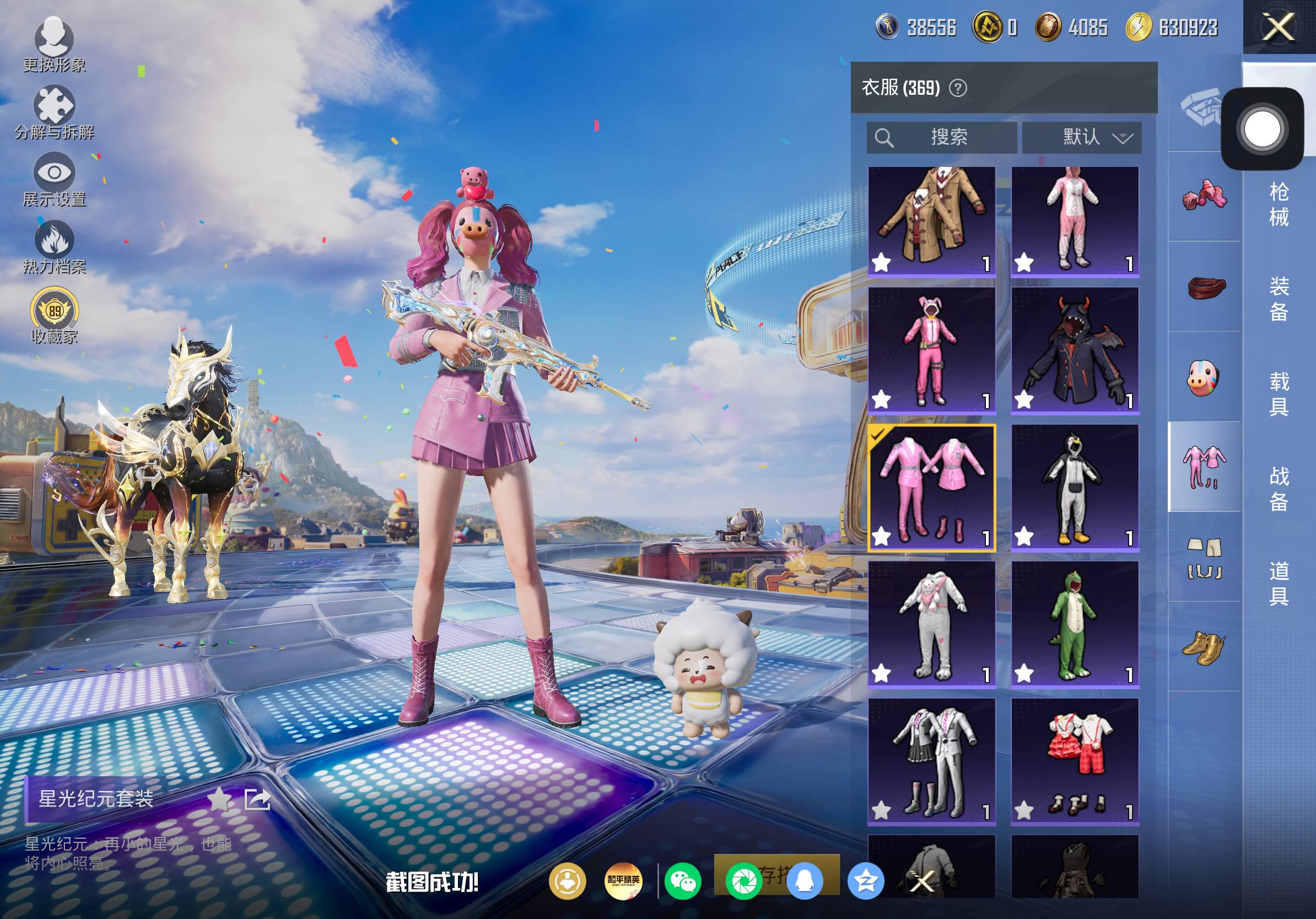Toggle favorite star on 星光纪元套装
The image size is (1316, 919).
(219, 799)
